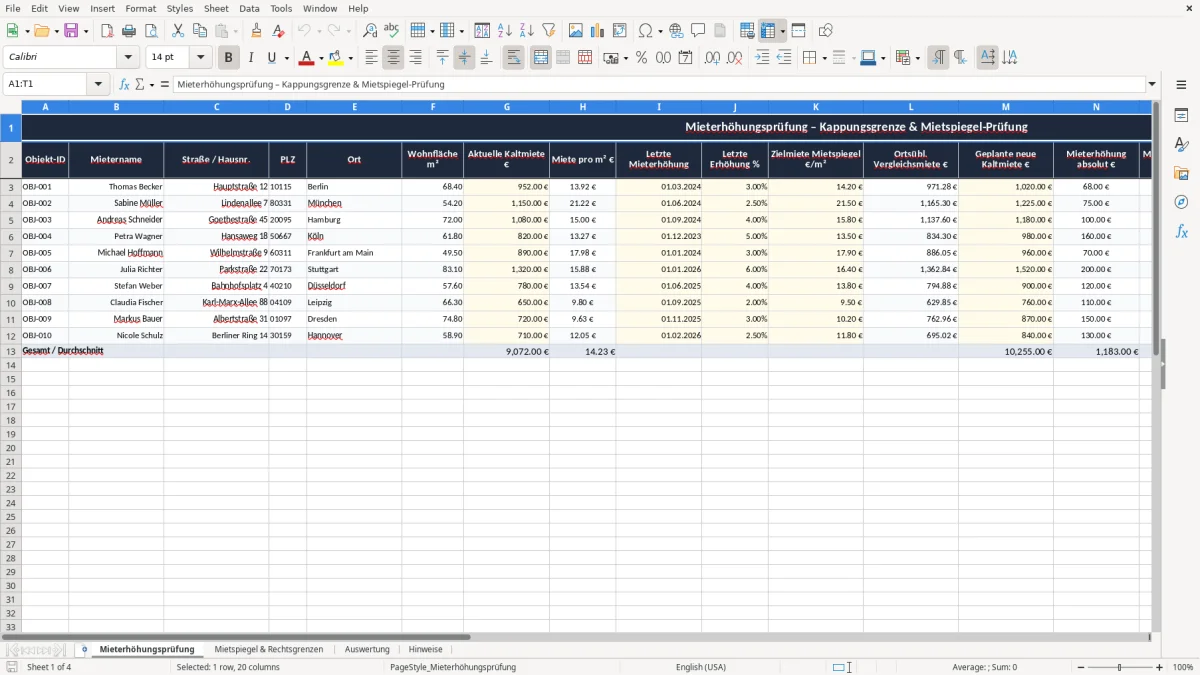Run the spelling check
1200x675 pixels.
click(x=392, y=31)
